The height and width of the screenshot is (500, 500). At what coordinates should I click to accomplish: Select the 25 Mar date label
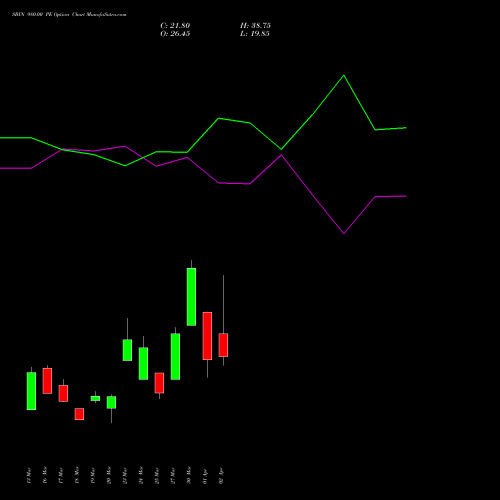[157, 475]
